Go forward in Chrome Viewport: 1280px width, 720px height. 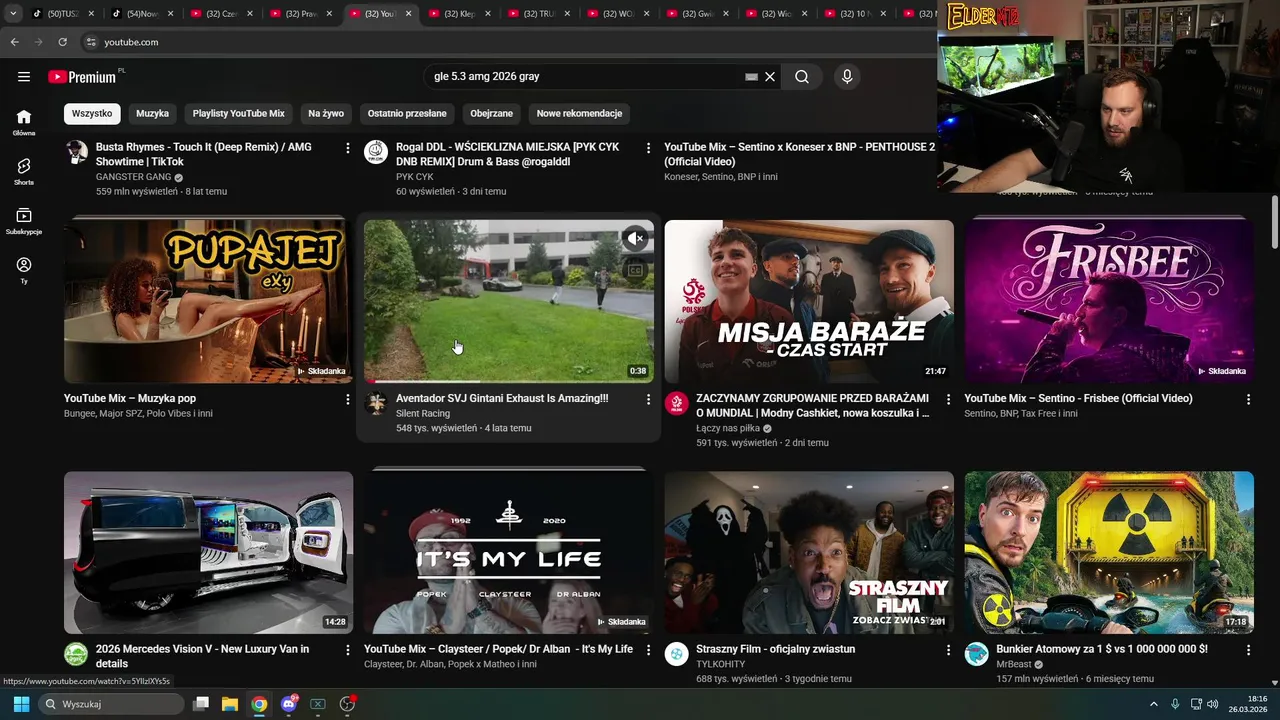(x=38, y=42)
